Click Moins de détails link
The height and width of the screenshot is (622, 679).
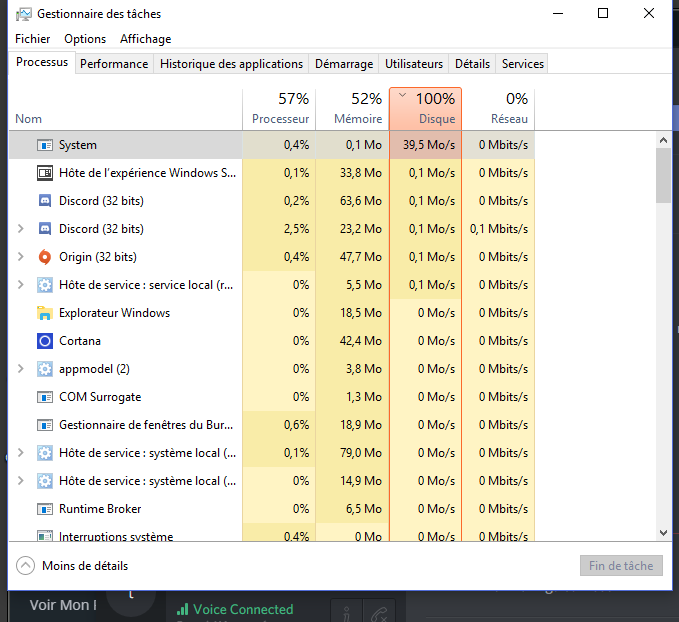[x=85, y=566]
